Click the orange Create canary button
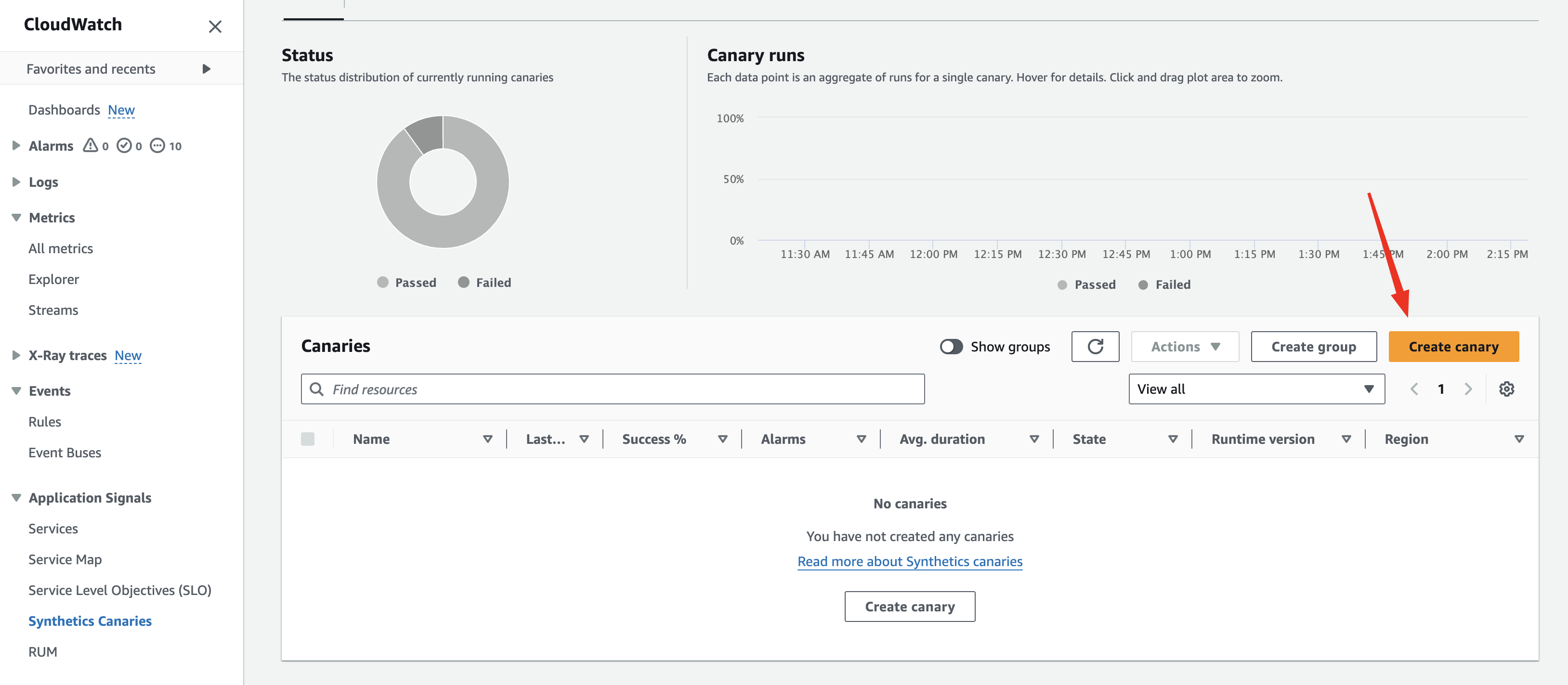 coord(1453,347)
